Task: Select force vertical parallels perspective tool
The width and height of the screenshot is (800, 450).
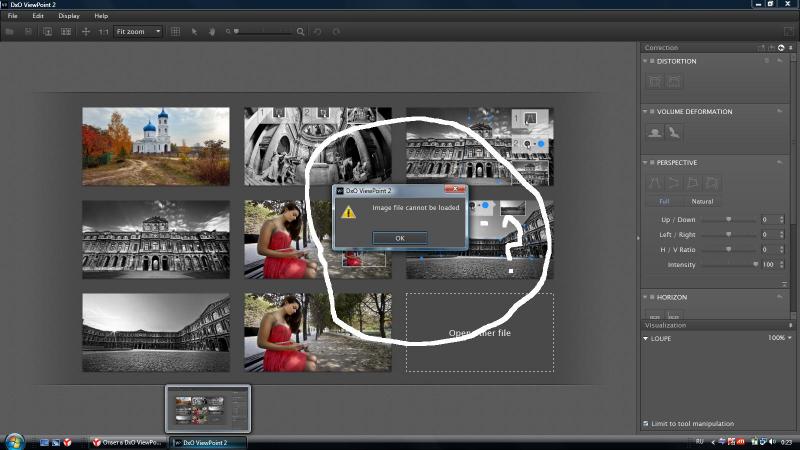Action: click(655, 183)
